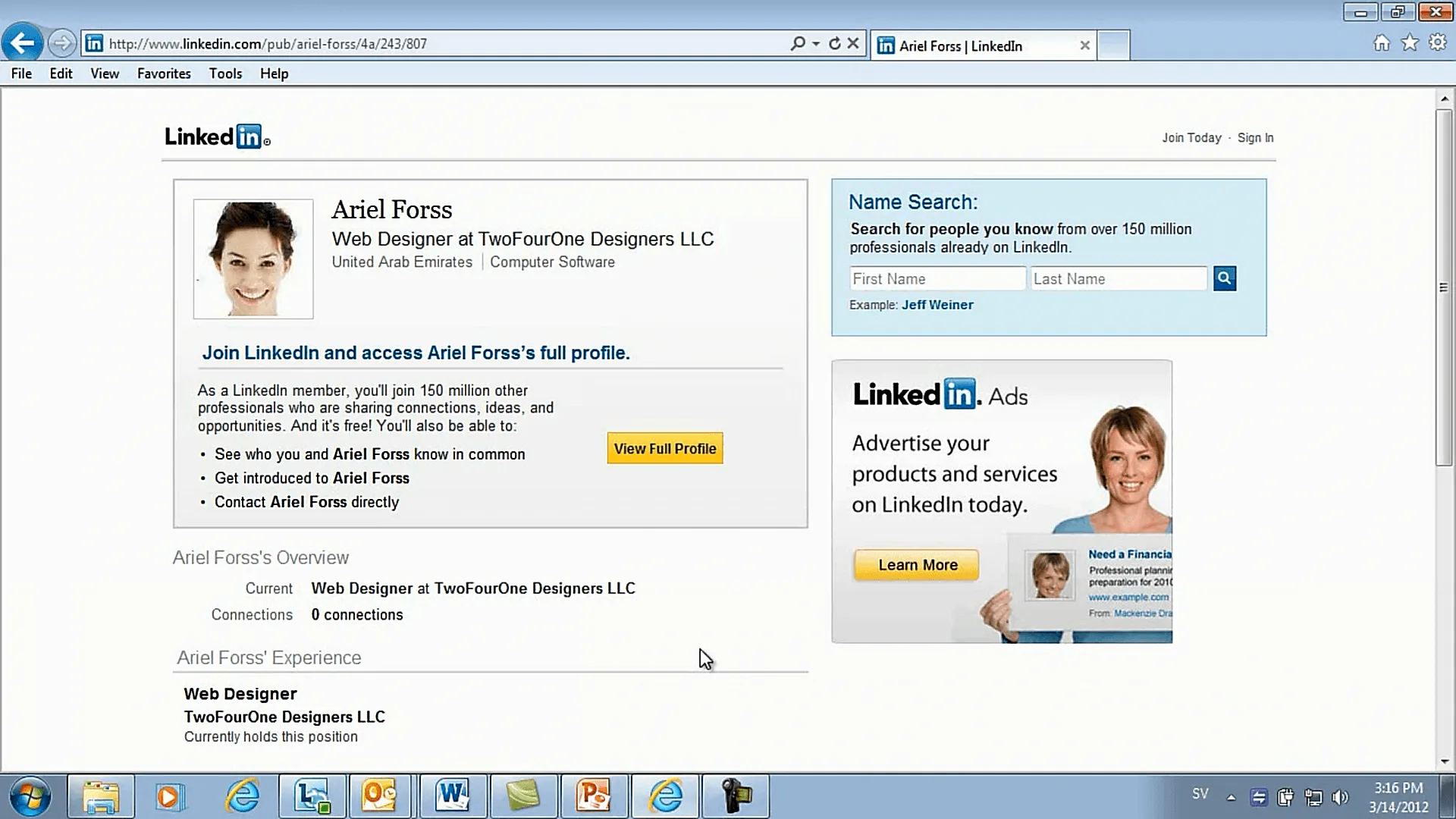This screenshot has height=819, width=1456.
Task: Open the Jeff Weiner example link
Action: 937,305
